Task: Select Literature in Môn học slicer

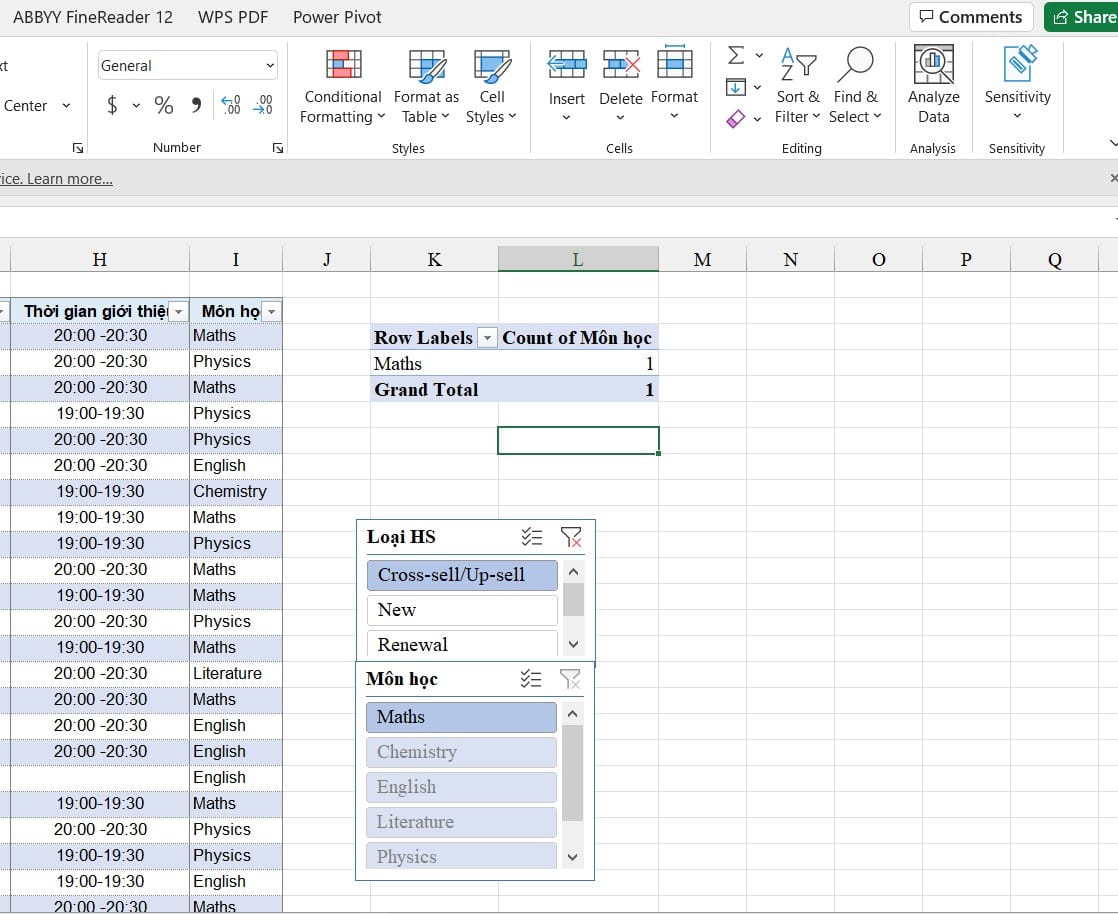Action: click(x=461, y=822)
